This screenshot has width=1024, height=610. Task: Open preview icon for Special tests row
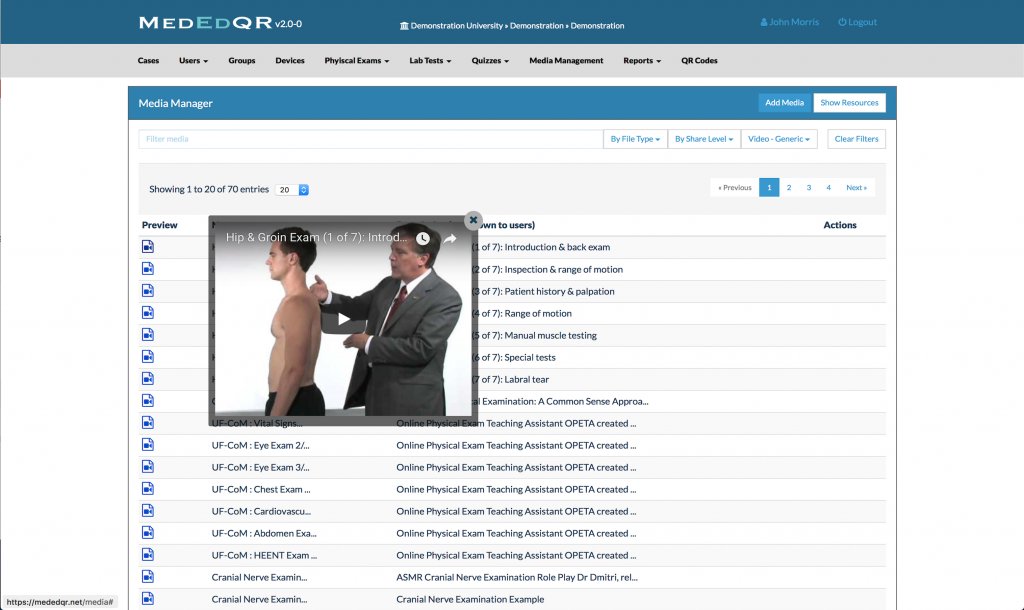tap(148, 357)
